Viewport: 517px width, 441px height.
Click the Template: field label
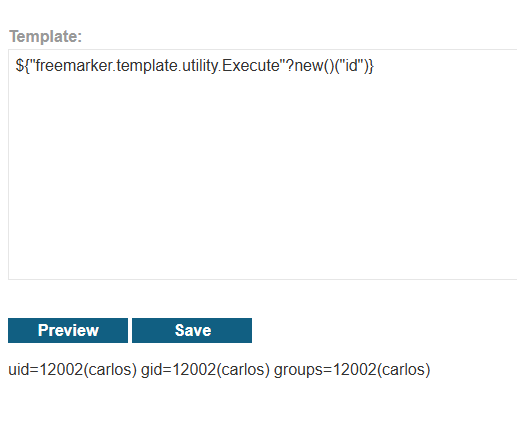tap(45, 36)
